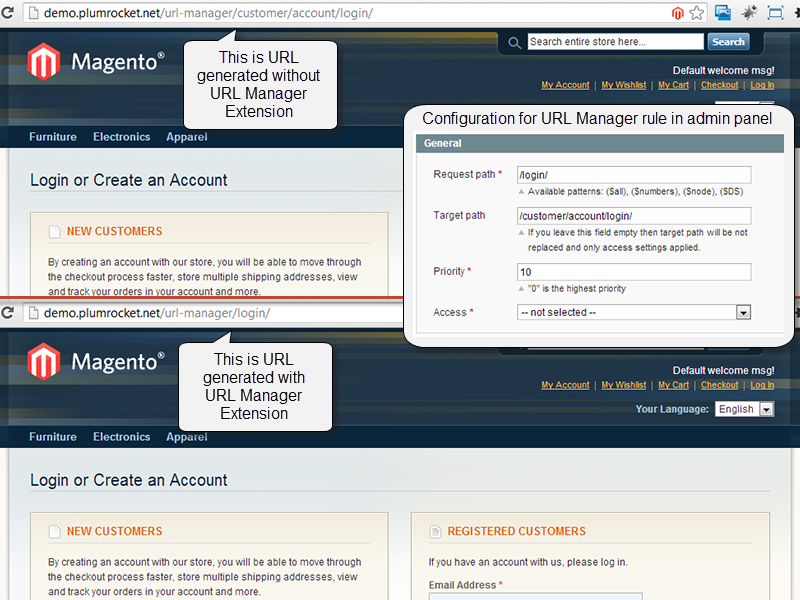Open Electronics menu on the url-manager/login page
Screen dimensions: 800x600
tap(121, 437)
